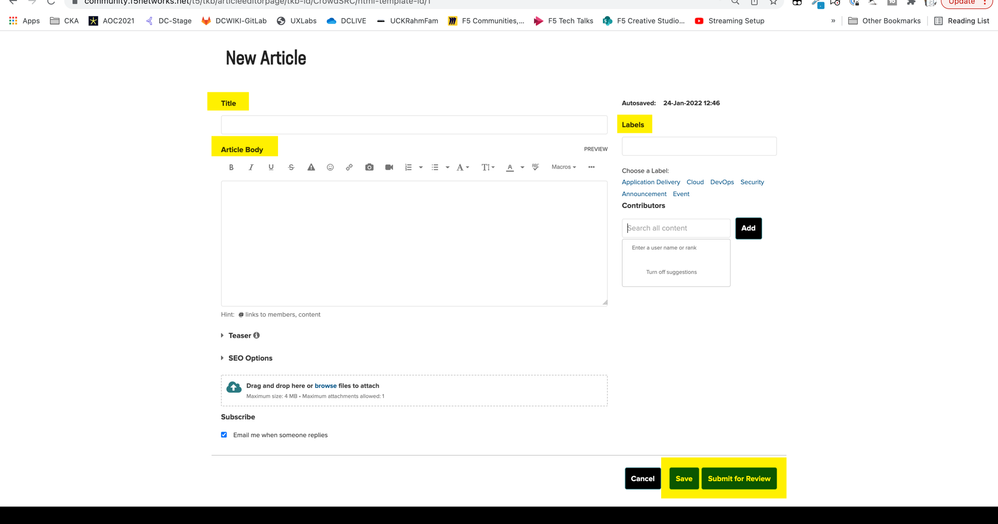Click into the Labels input field
Image resolution: width=998 pixels, height=524 pixels.
click(699, 146)
